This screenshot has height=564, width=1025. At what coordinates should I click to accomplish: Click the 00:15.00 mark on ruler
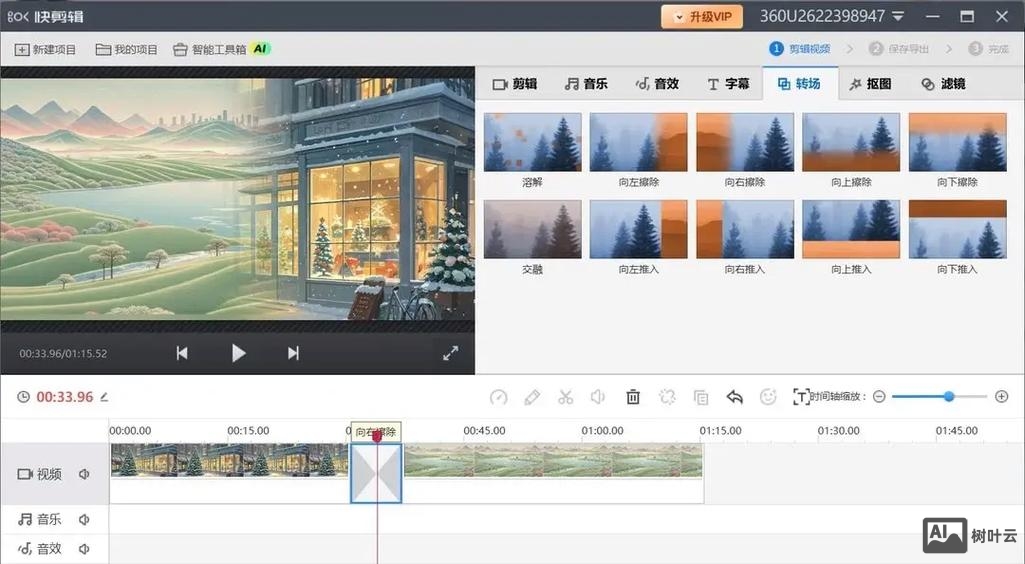click(x=248, y=431)
